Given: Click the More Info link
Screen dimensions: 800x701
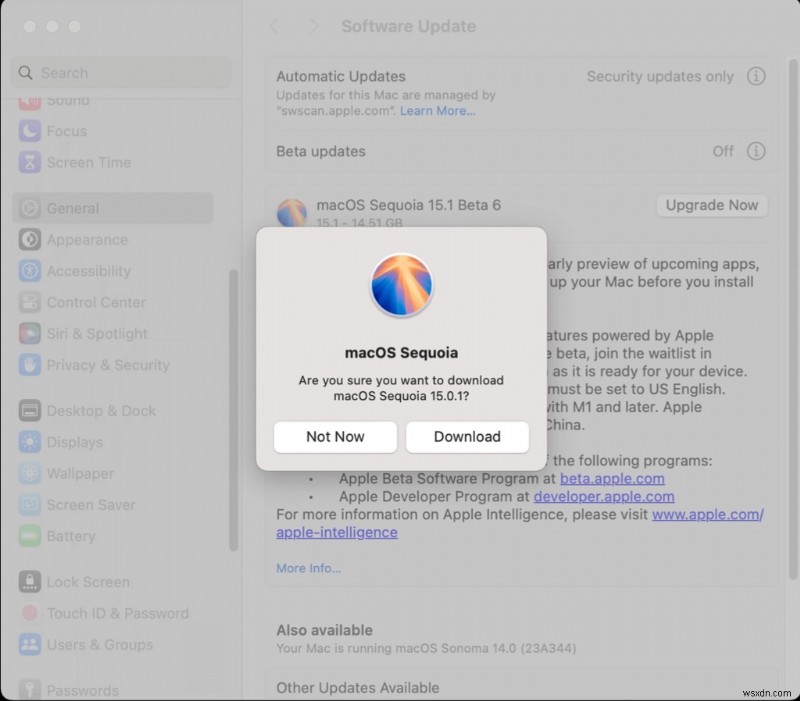Looking at the screenshot, I should (309, 568).
